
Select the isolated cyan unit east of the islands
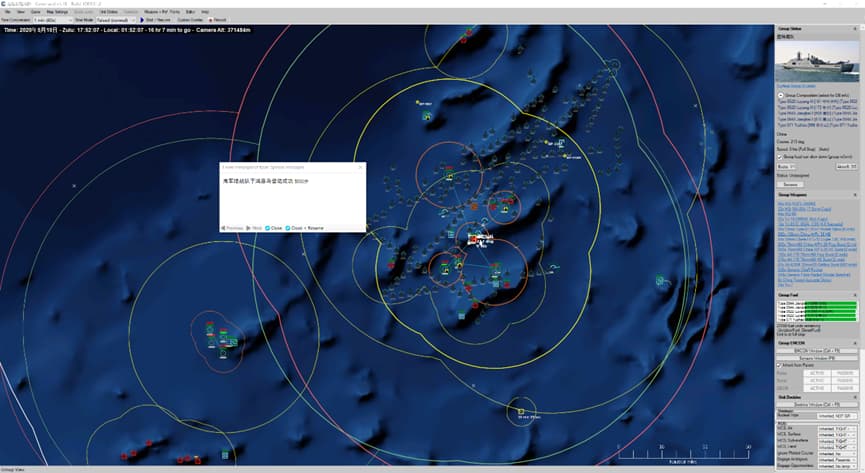coord(660,281)
